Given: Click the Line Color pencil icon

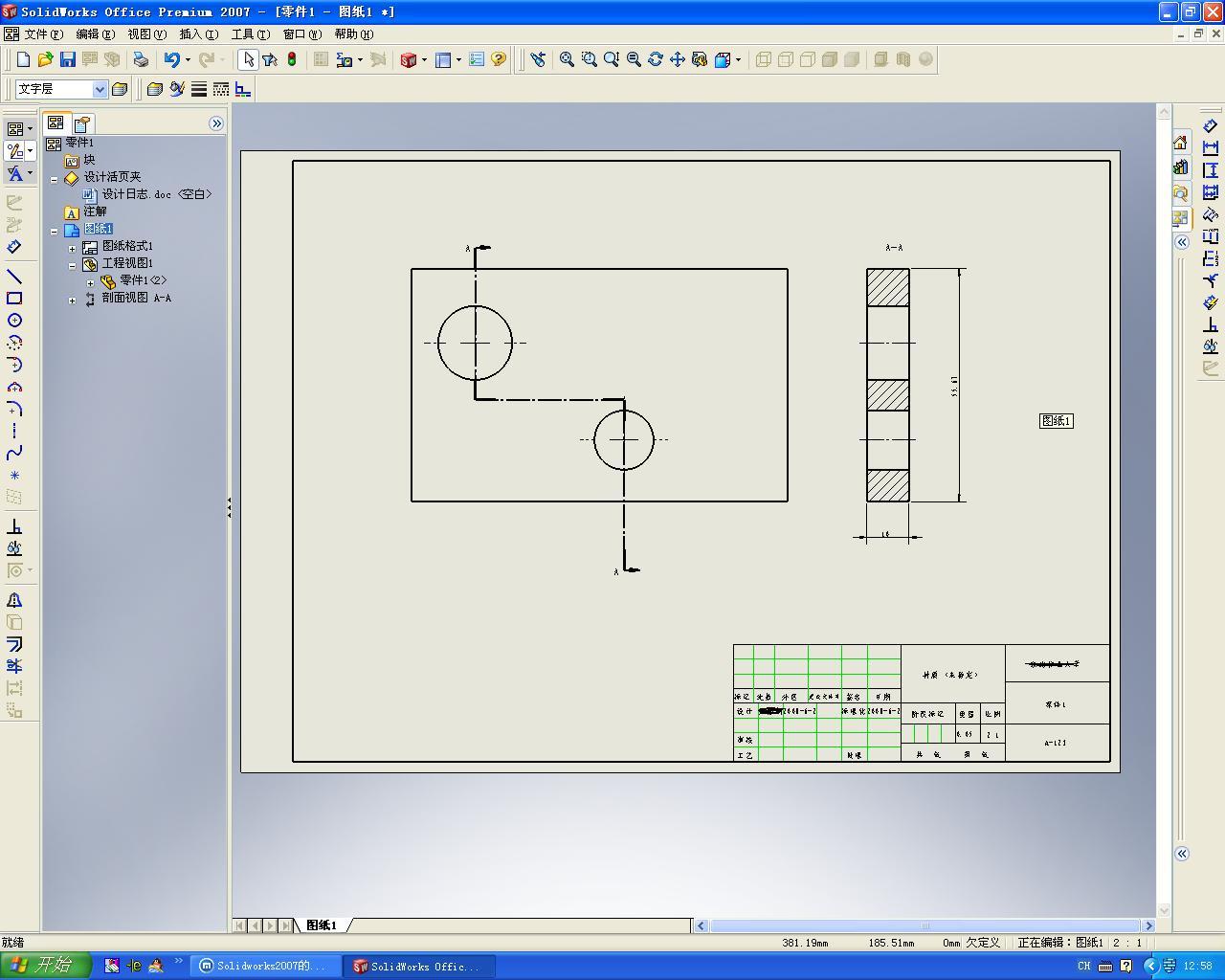Looking at the screenshot, I should [x=177, y=89].
